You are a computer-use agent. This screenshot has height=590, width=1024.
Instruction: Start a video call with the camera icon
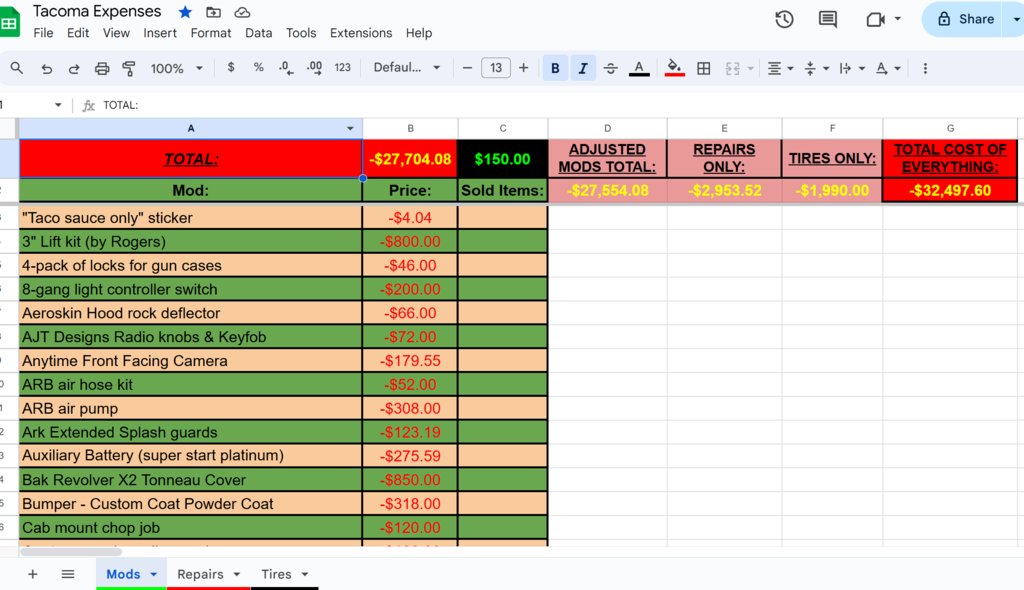(875, 19)
